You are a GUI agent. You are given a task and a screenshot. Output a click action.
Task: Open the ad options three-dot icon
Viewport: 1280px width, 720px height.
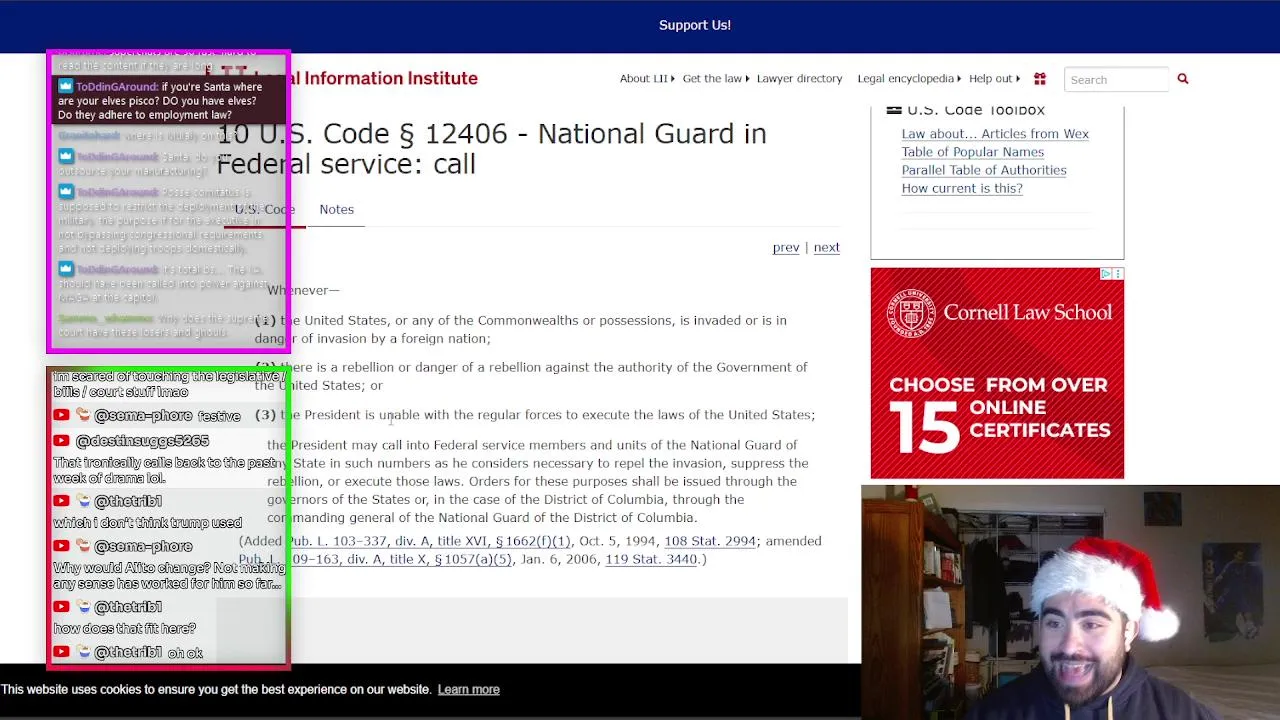pos(1118,274)
